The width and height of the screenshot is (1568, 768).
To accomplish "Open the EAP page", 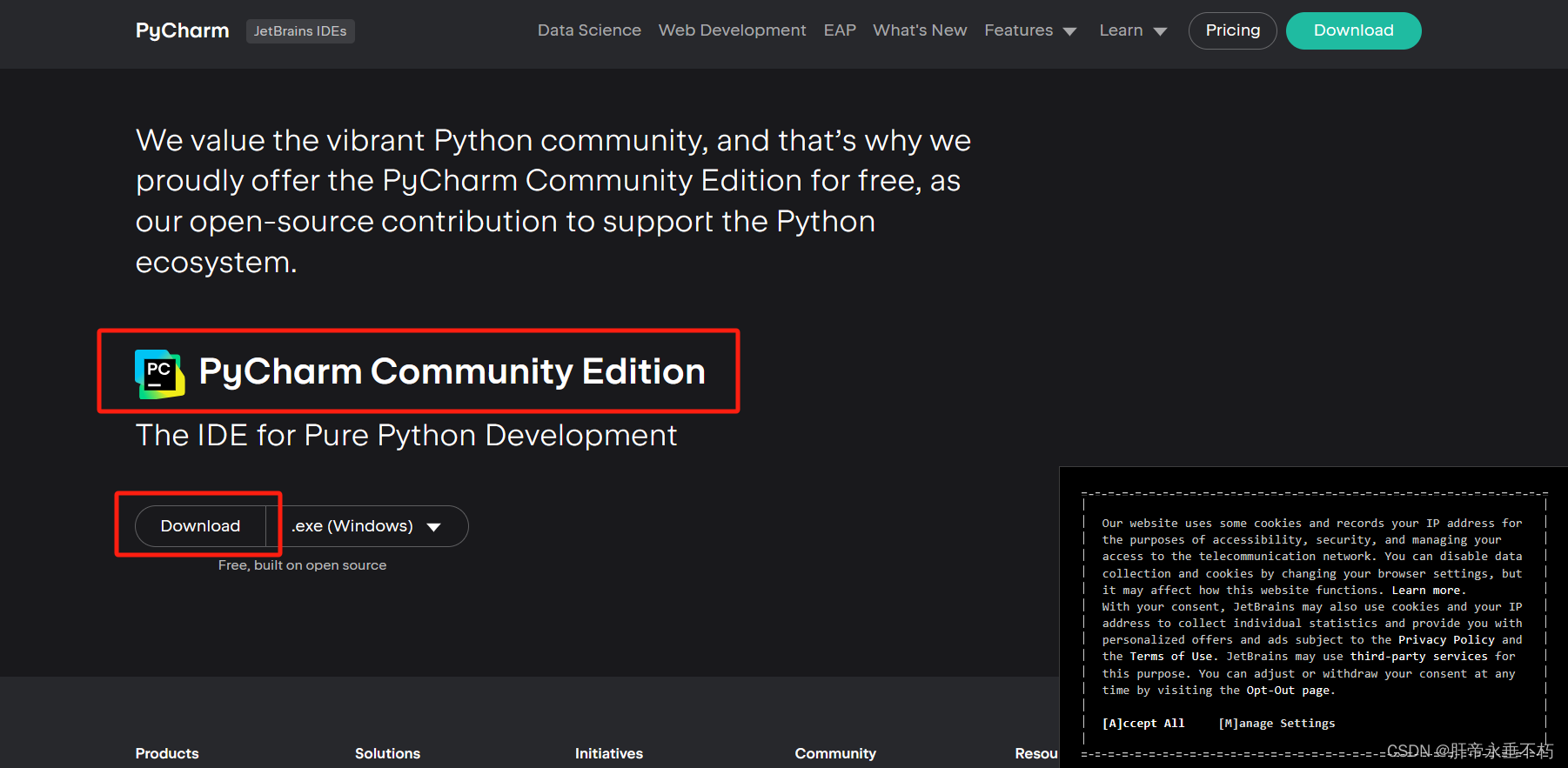I will coord(840,30).
